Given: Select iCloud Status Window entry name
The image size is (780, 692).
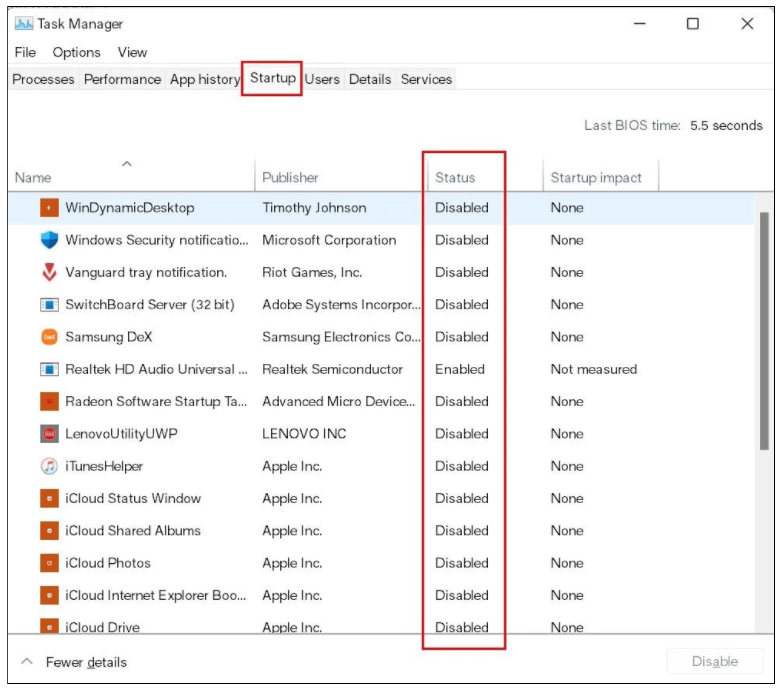Looking at the screenshot, I should (x=133, y=498).
